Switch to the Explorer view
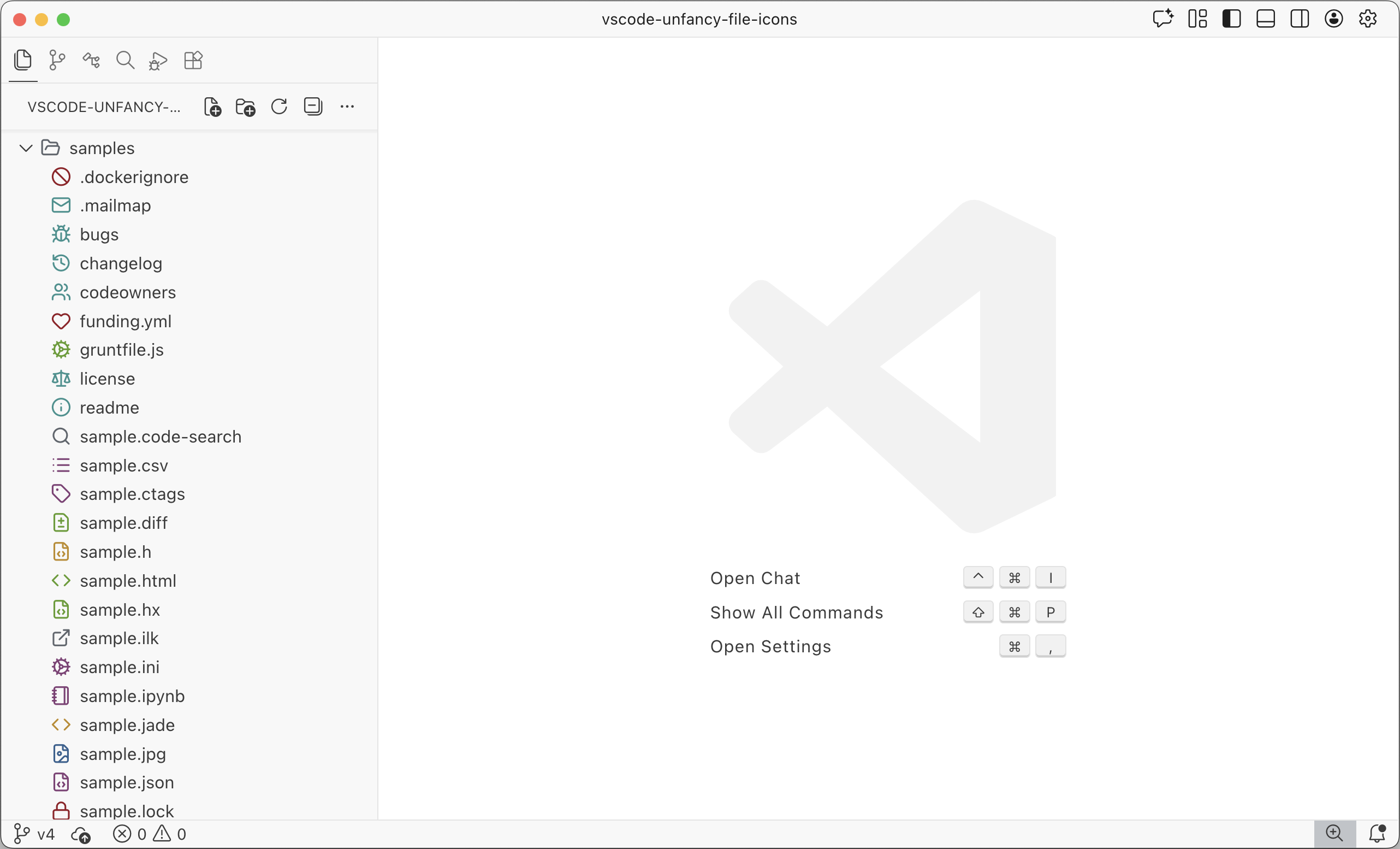Image resolution: width=1400 pixels, height=849 pixels. 23,59
